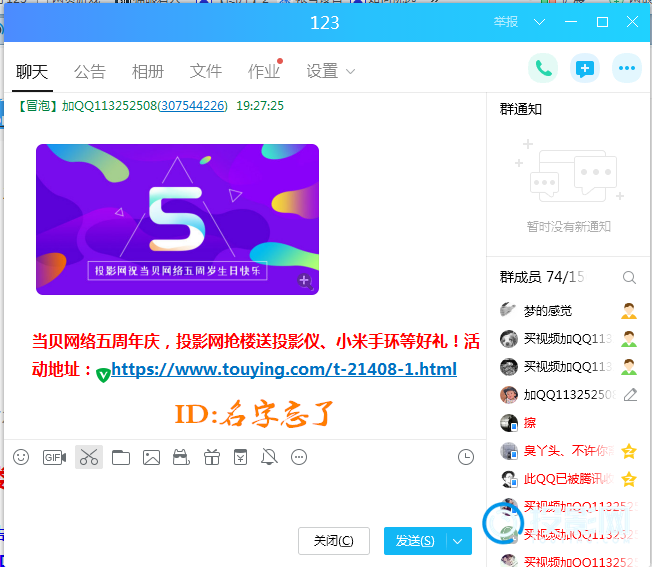The height and width of the screenshot is (567, 652).
Task: Click inside the message input area
Action: pos(244,497)
